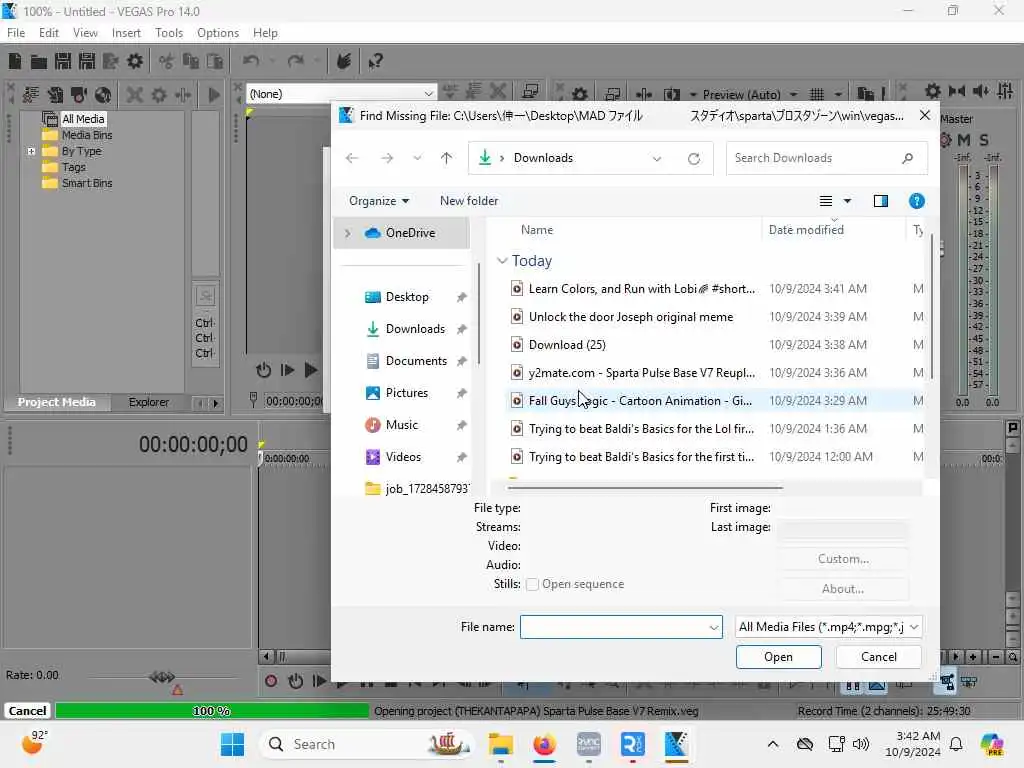Collapse the Today group in file list
The height and width of the screenshot is (768, 1024).
click(x=502, y=261)
